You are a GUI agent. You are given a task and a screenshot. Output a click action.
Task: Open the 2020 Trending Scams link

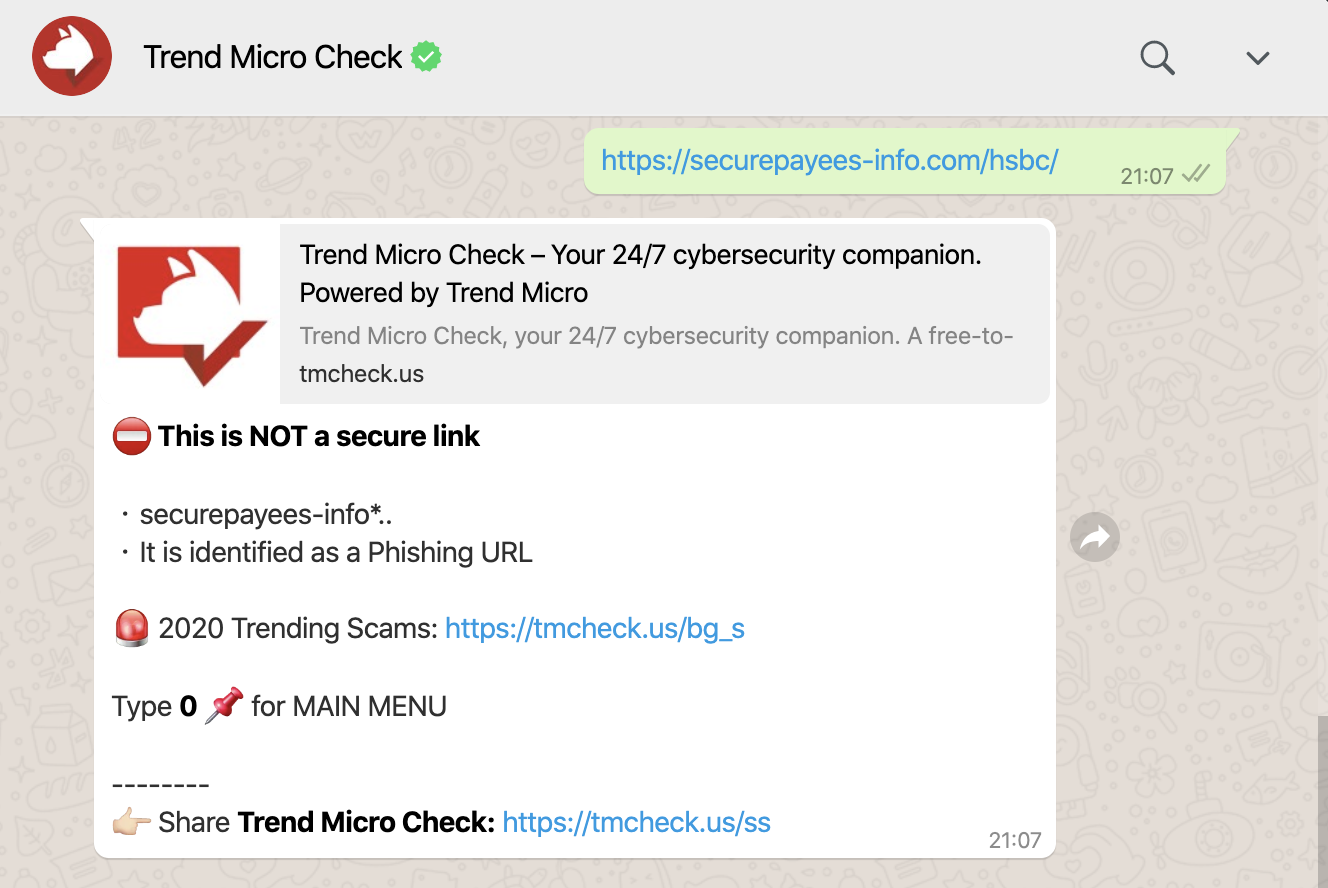pyautogui.click(x=594, y=628)
